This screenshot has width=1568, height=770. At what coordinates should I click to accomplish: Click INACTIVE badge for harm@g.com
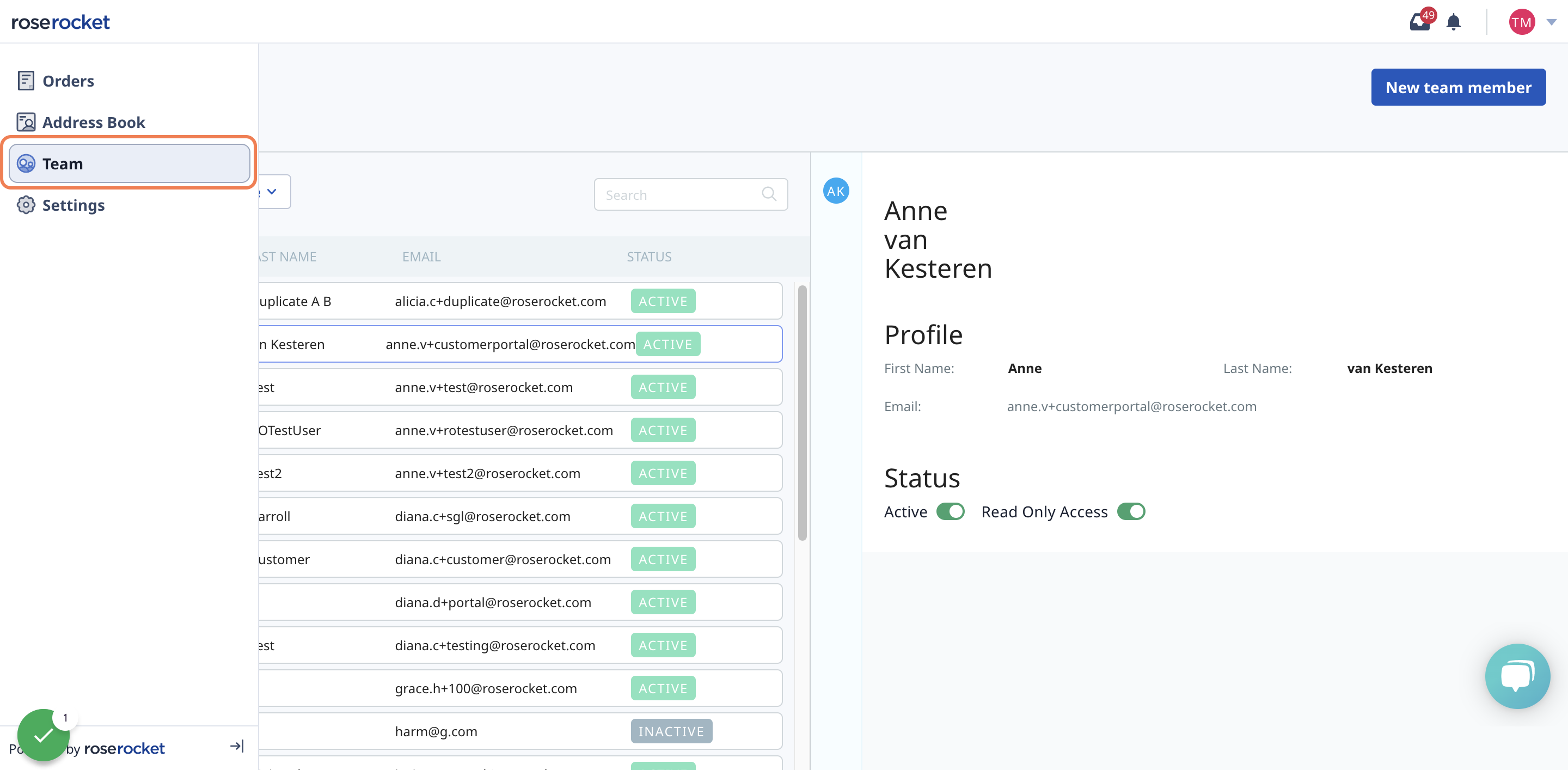tap(671, 731)
